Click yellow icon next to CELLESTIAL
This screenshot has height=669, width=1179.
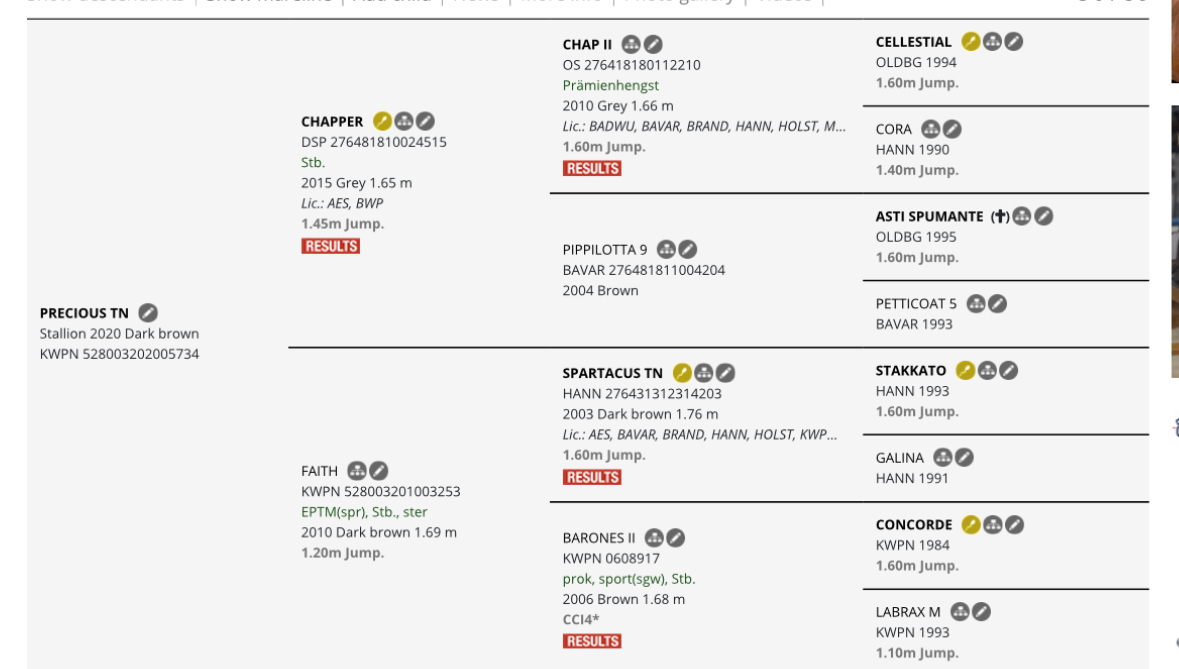(970, 42)
